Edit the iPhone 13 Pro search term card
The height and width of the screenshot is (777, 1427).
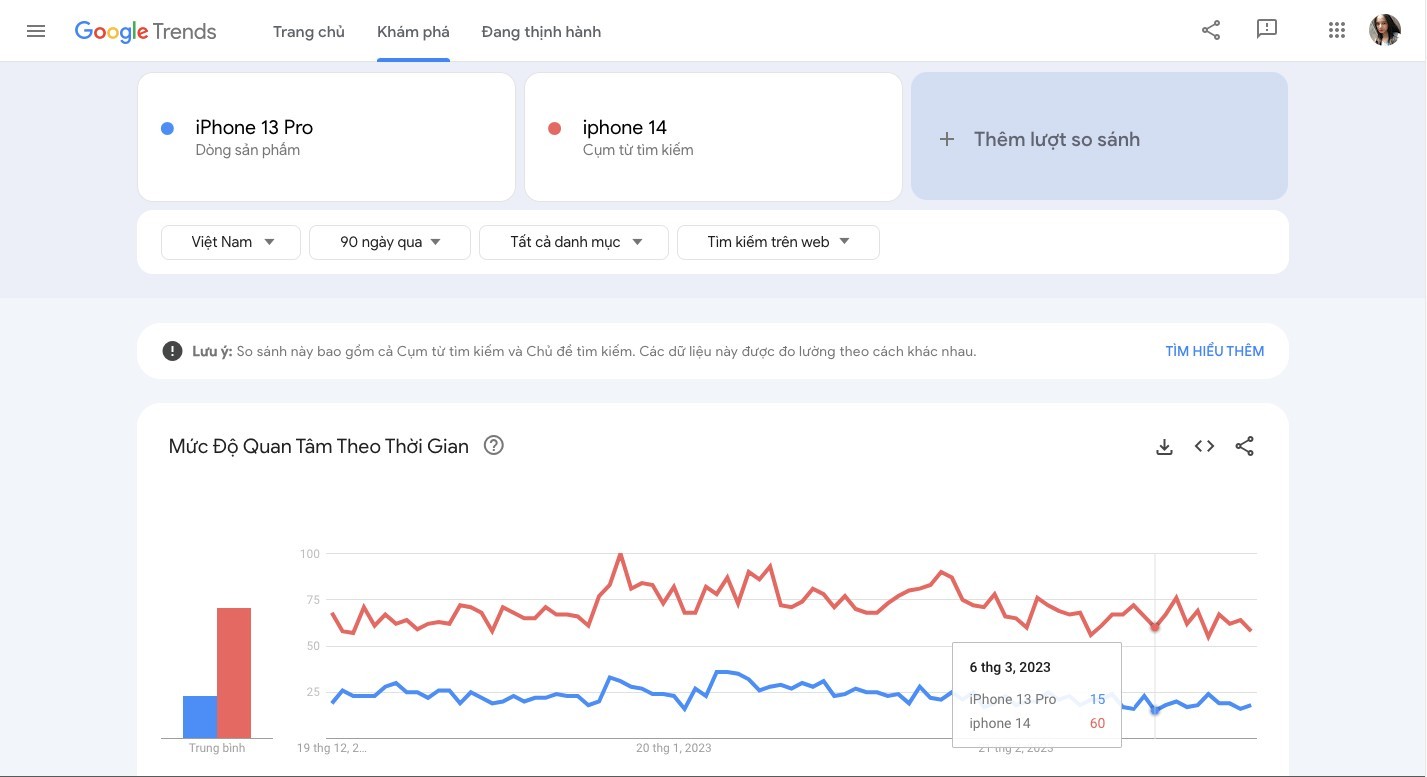tap(326, 137)
